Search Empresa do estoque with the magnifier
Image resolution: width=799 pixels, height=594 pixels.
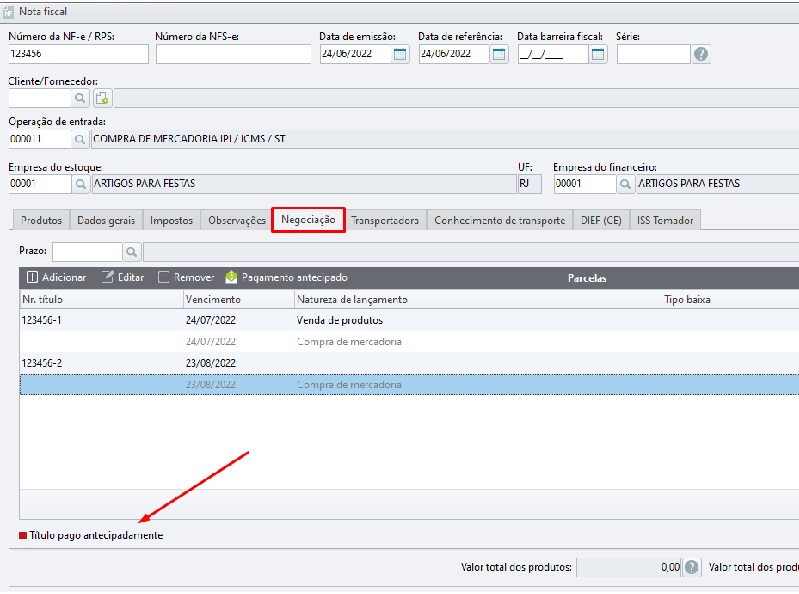click(x=81, y=184)
